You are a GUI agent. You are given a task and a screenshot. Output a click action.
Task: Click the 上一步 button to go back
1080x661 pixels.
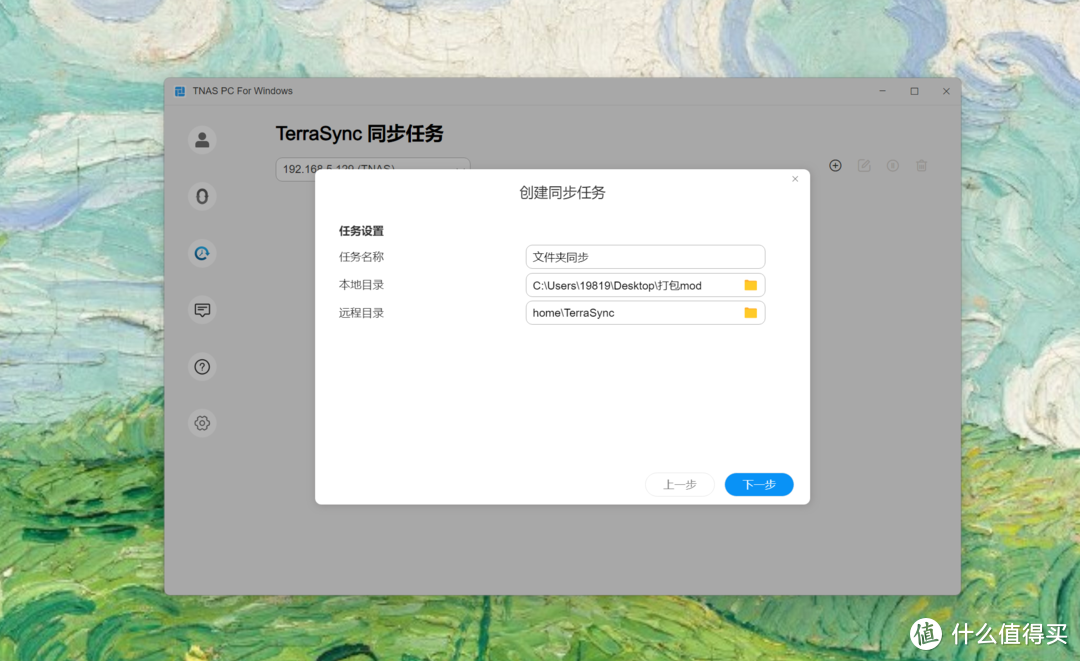tap(680, 484)
